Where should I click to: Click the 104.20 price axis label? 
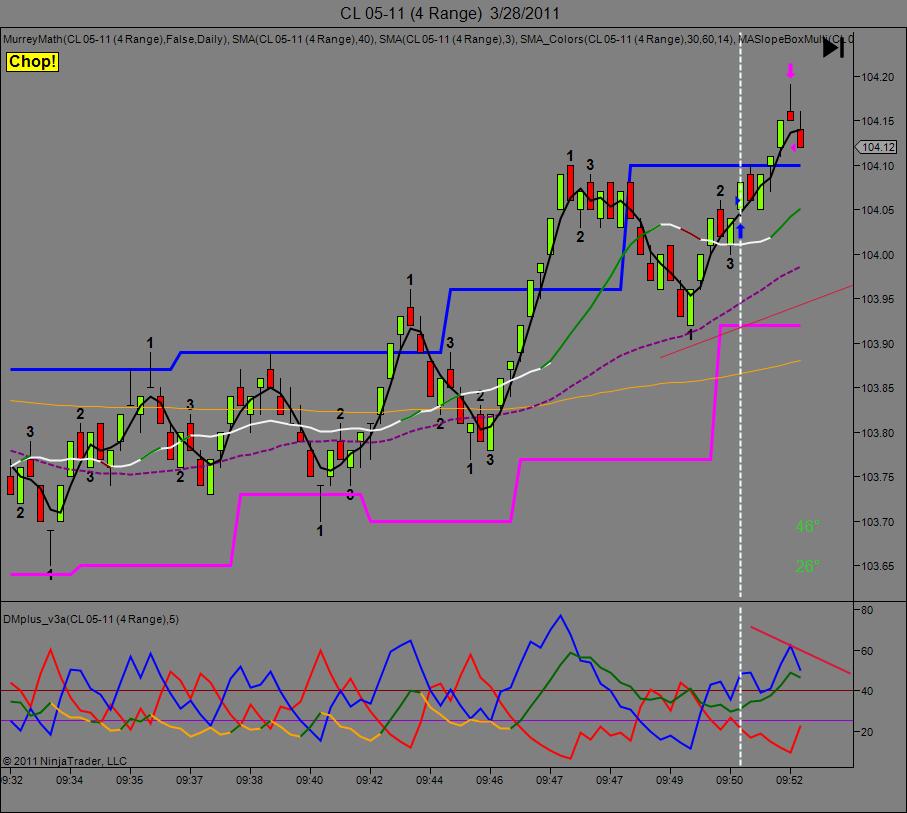click(877, 77)
